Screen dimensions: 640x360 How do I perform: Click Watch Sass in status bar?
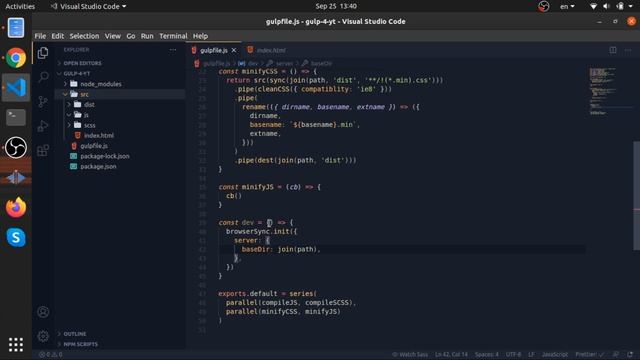click(x=410, y=355)
